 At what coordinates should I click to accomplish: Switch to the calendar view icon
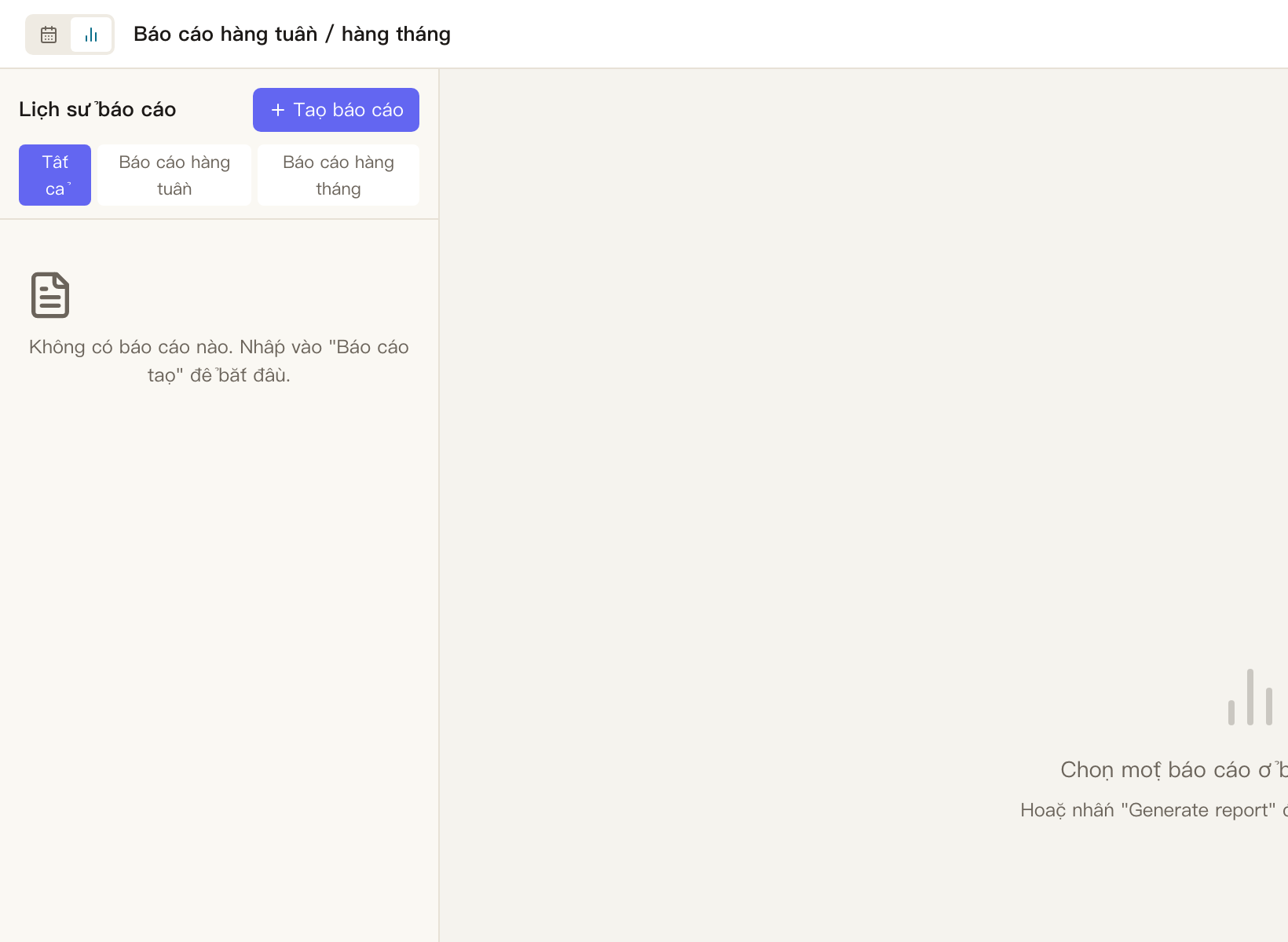(x=49, y=35)
